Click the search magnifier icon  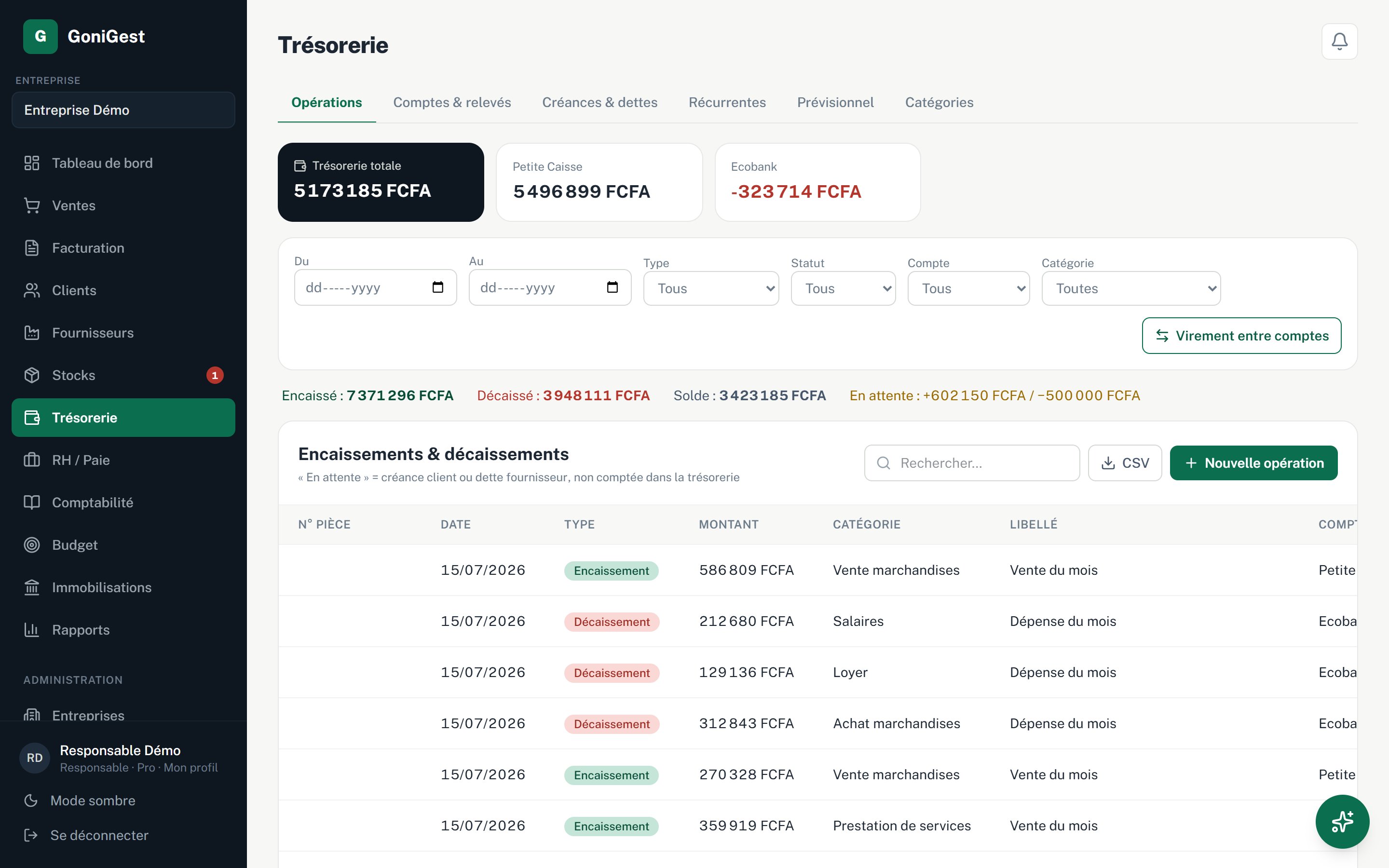(x=884, y=463)
